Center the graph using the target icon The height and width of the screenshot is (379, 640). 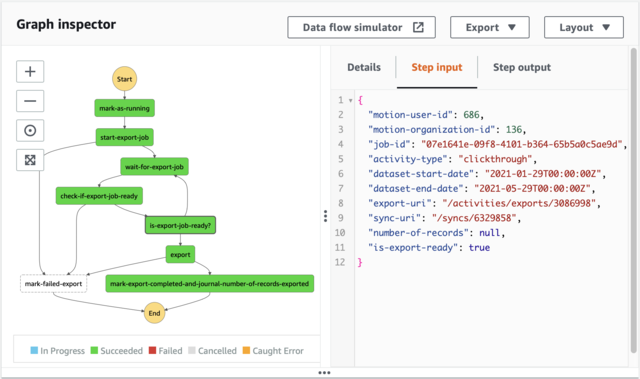point(30,131)
